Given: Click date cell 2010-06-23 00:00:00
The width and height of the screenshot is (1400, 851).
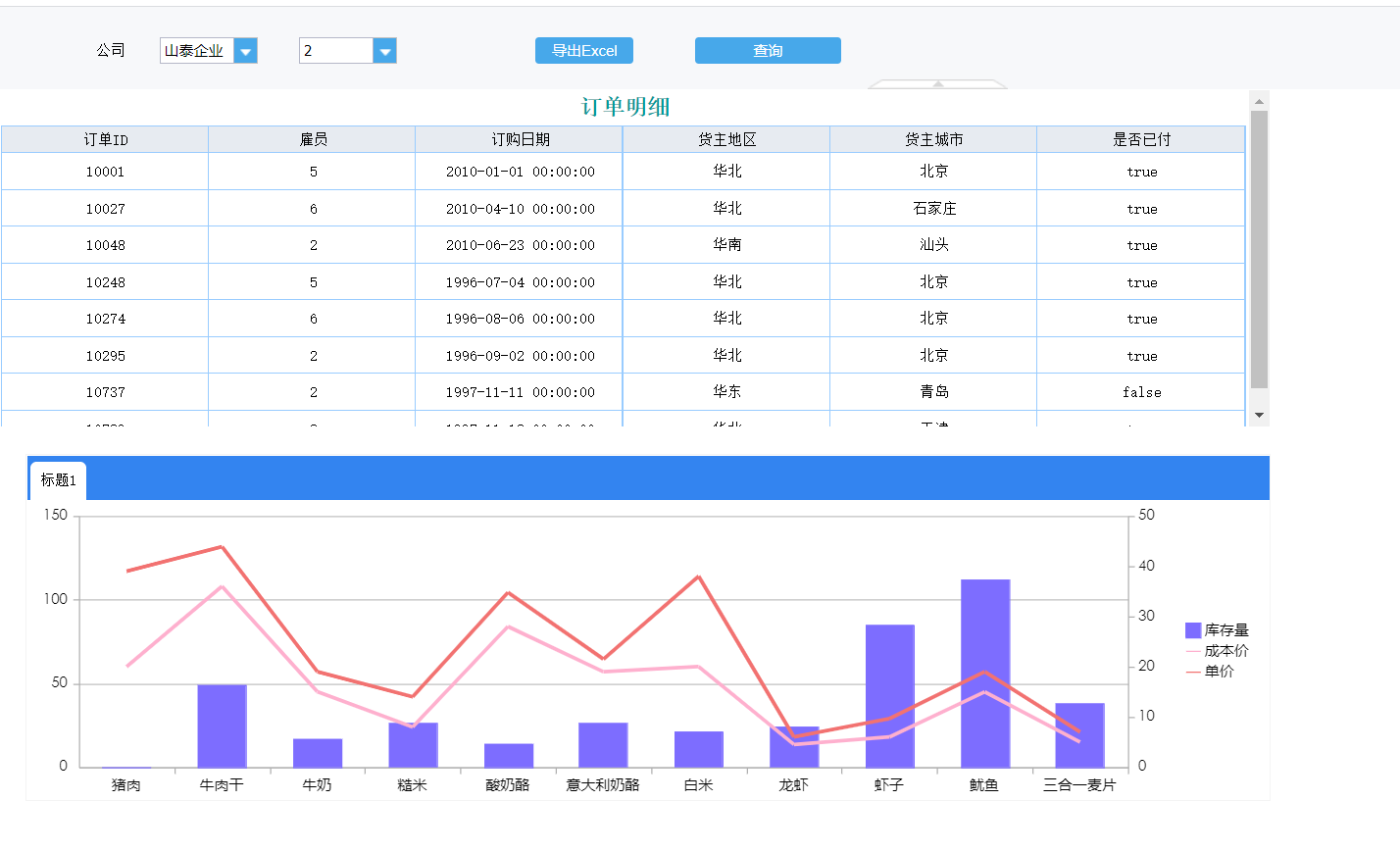Looking at the screenshot, I should 520,245.
